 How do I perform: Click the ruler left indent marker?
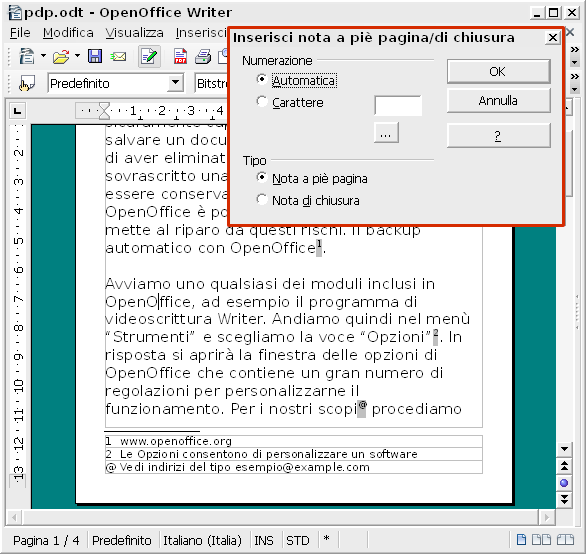(104, 111)
